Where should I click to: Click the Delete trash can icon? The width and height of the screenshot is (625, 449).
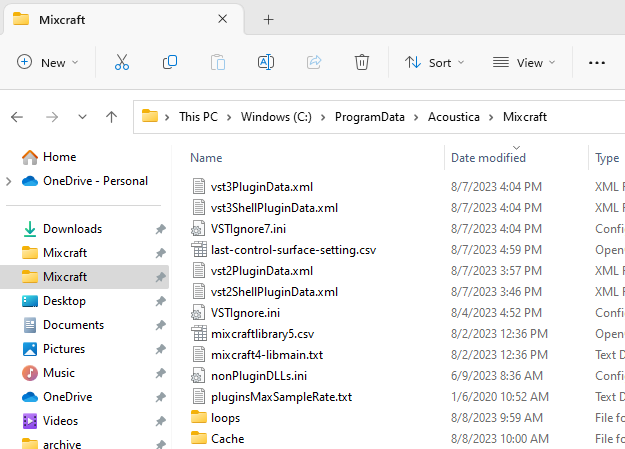[x=362, y=62]
